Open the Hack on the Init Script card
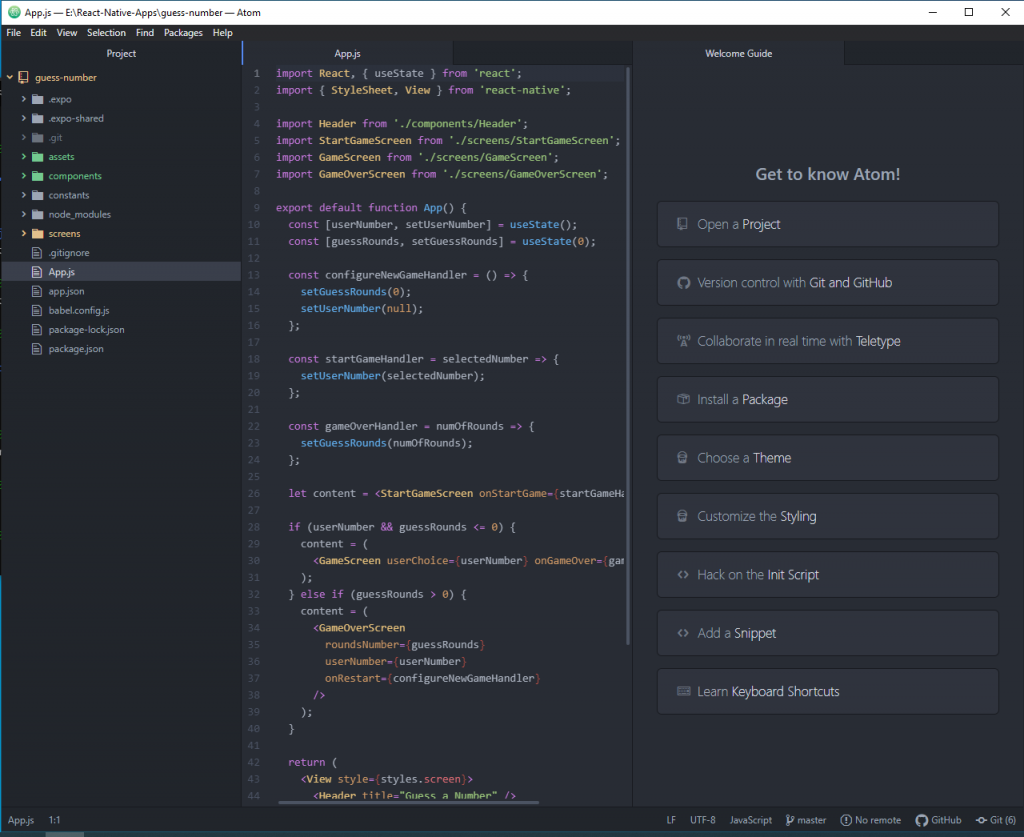This screenshot has height=837, width=1024. click(x=827, y=575)
